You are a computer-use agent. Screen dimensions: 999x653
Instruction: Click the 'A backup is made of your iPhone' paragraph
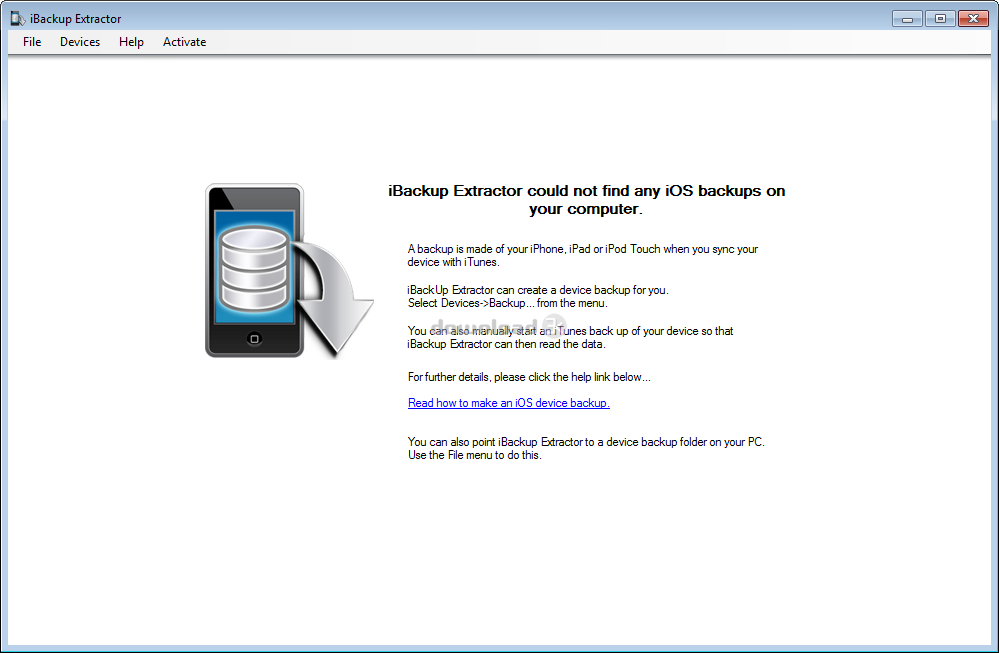(x=583, y=255)
